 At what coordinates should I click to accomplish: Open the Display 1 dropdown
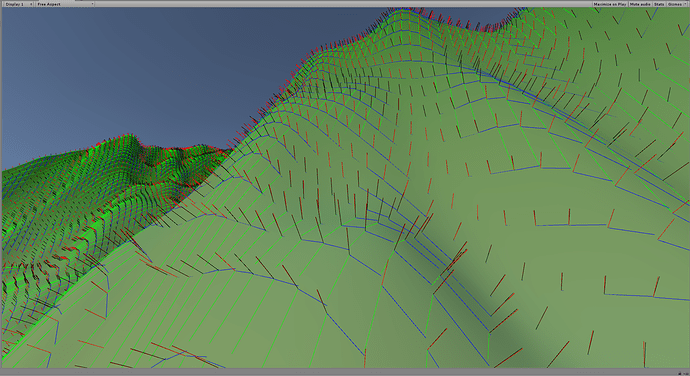click(x=18, y=4)
